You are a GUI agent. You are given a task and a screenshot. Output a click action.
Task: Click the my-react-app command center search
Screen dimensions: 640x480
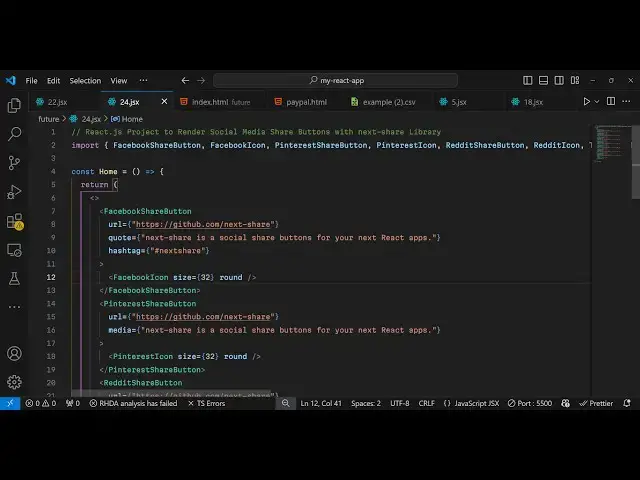click(x=336, y=80)
